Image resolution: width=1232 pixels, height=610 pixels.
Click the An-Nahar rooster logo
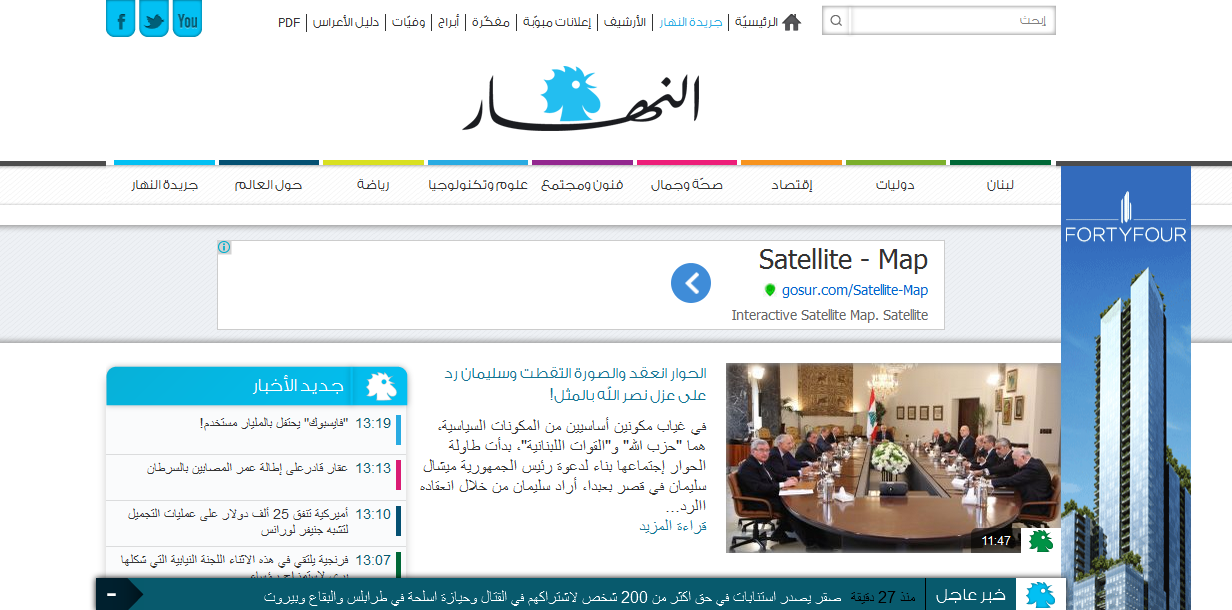[x=581, y=98]
